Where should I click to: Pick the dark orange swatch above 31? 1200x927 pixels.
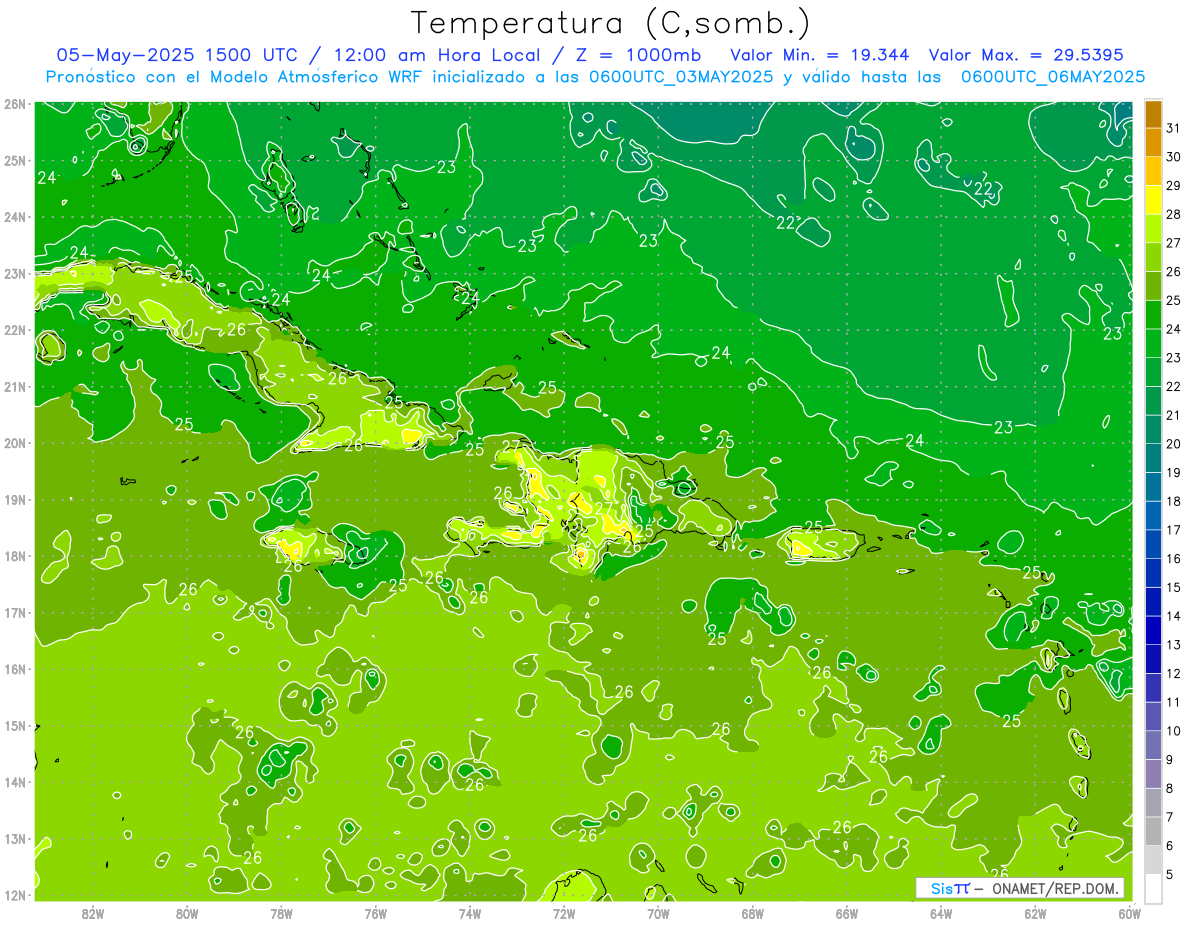pos(1154,114)
